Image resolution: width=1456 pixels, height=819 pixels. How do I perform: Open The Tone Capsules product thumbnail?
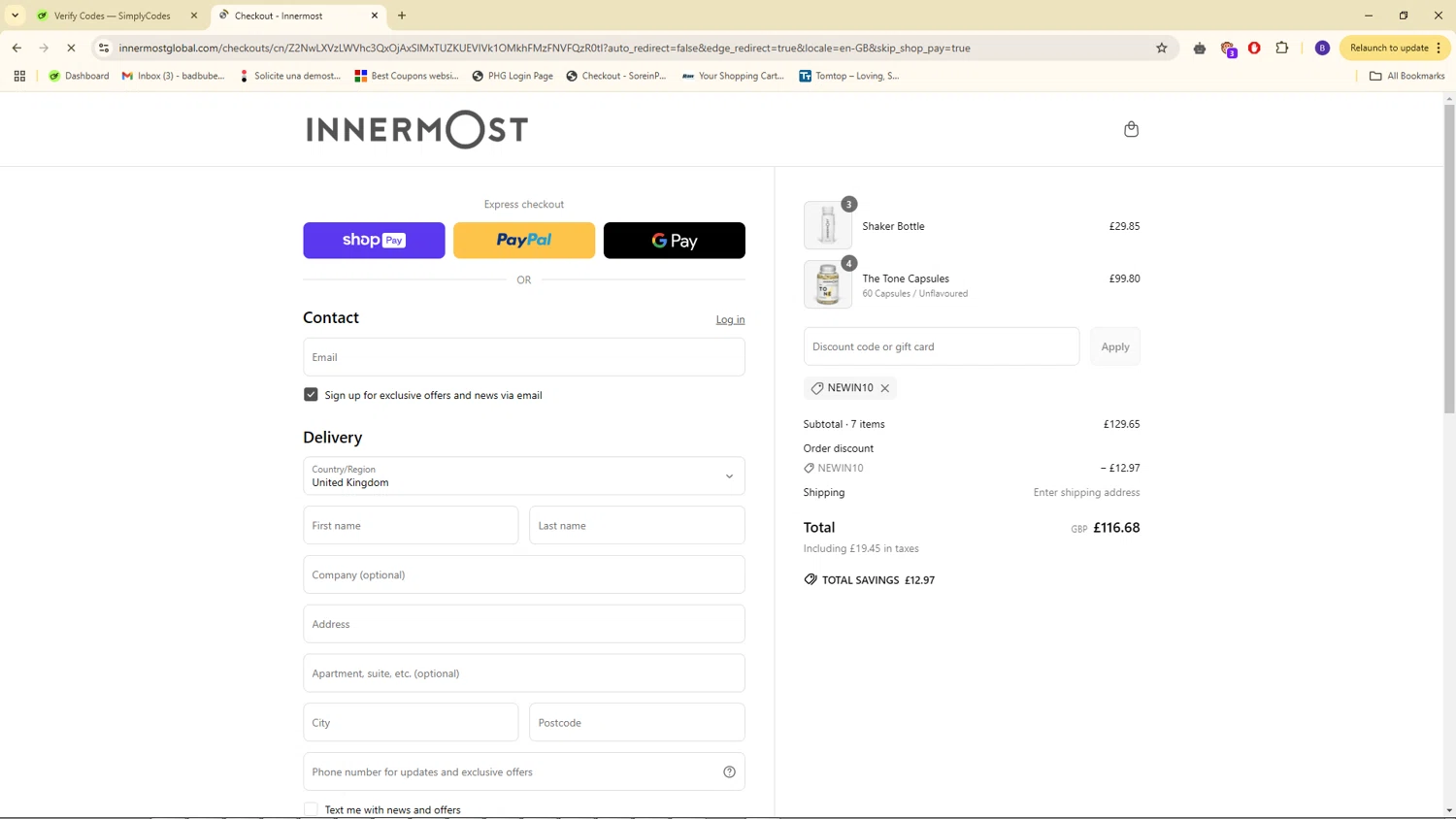point(828,284)
